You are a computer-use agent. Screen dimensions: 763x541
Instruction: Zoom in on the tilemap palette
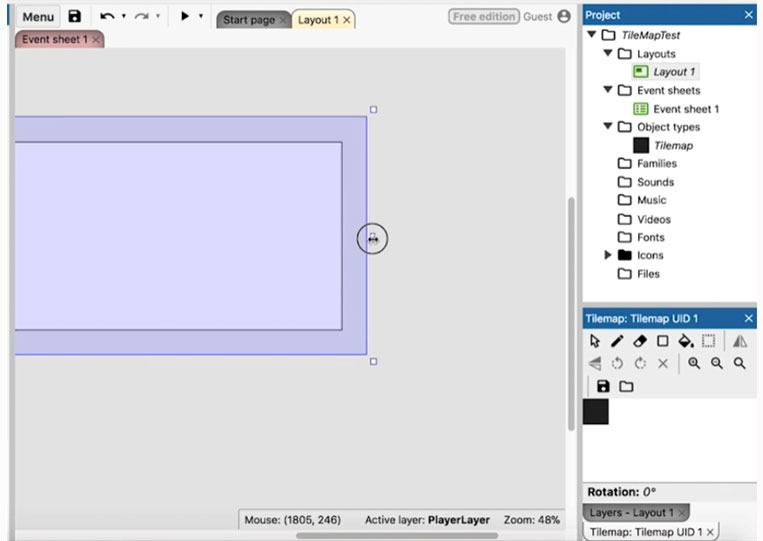[x=694, y=363]
